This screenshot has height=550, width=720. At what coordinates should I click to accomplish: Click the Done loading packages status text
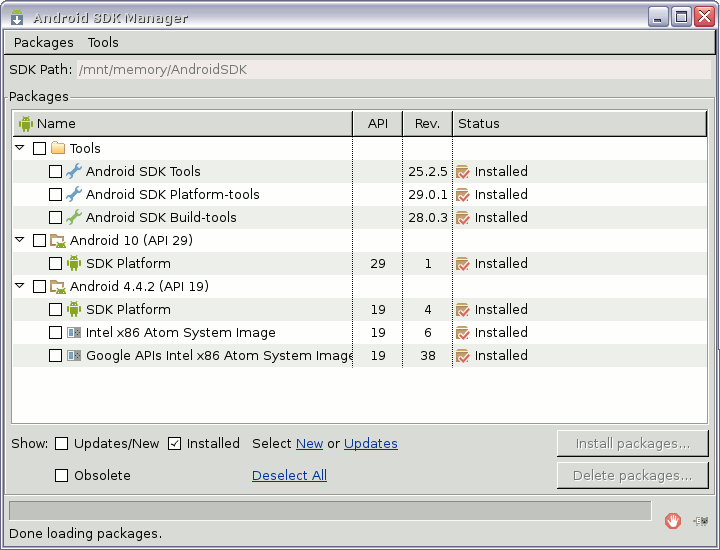(x=85, y=533)
